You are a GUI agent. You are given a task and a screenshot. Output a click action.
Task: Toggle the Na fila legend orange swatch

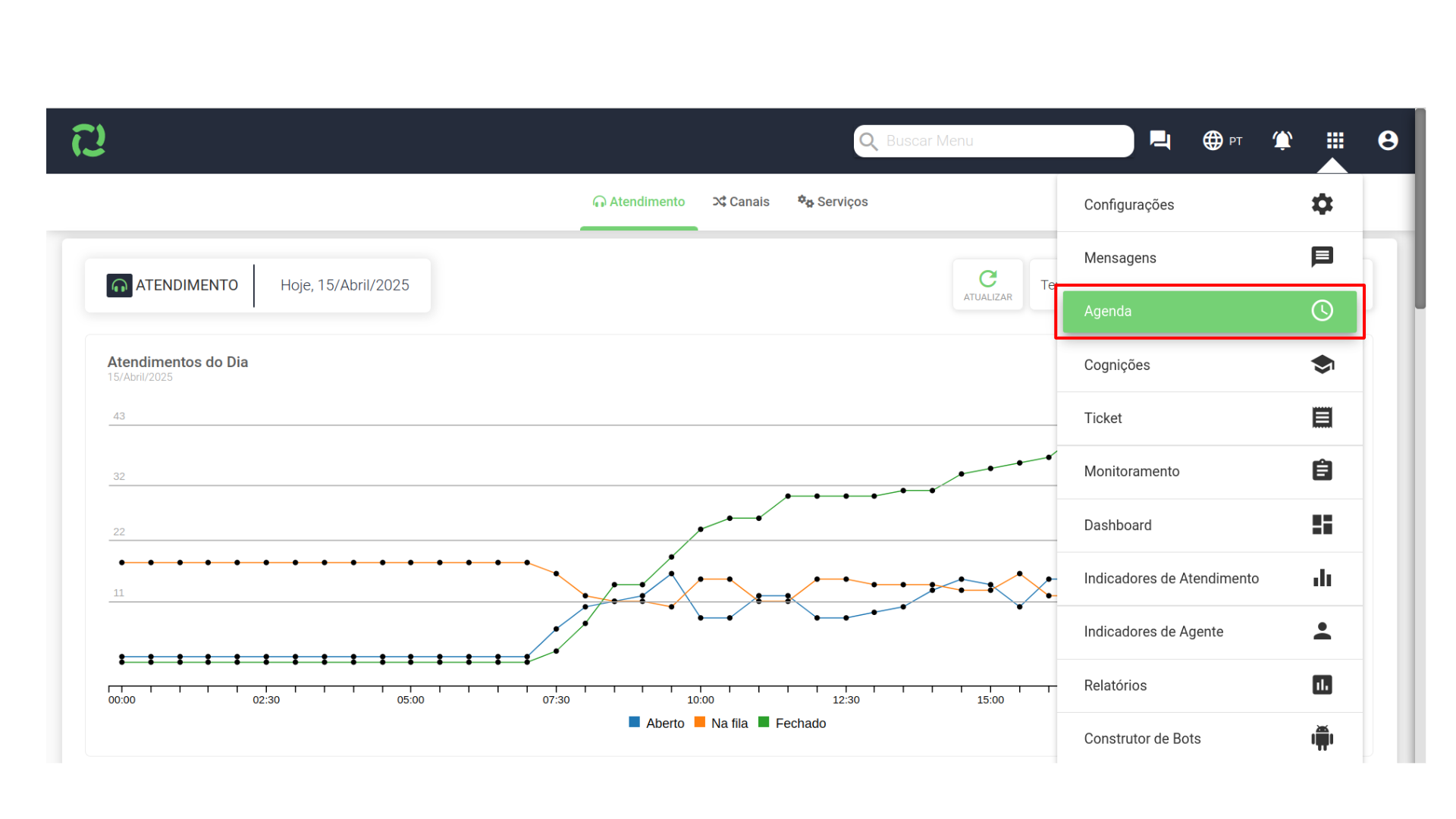click(699, 722)
